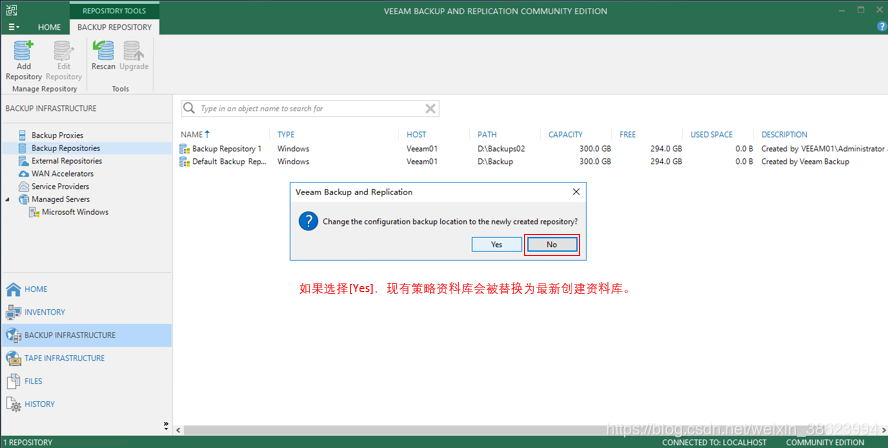Viewport: 888px width, 448px height.
Task: Click the Backup Repository 1 row icon
Action: (x=184, y=149)
